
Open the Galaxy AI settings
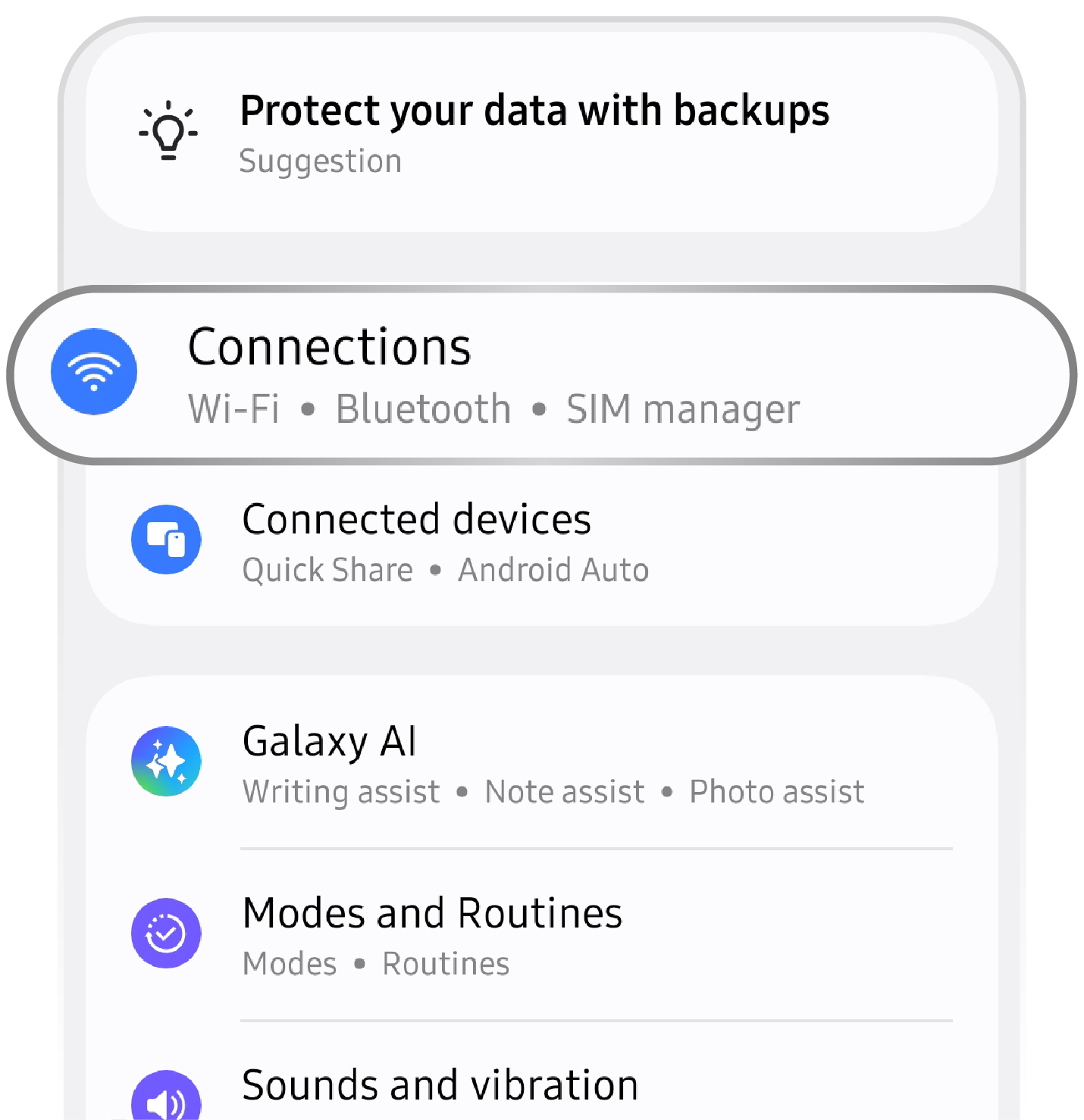point(329,741)
